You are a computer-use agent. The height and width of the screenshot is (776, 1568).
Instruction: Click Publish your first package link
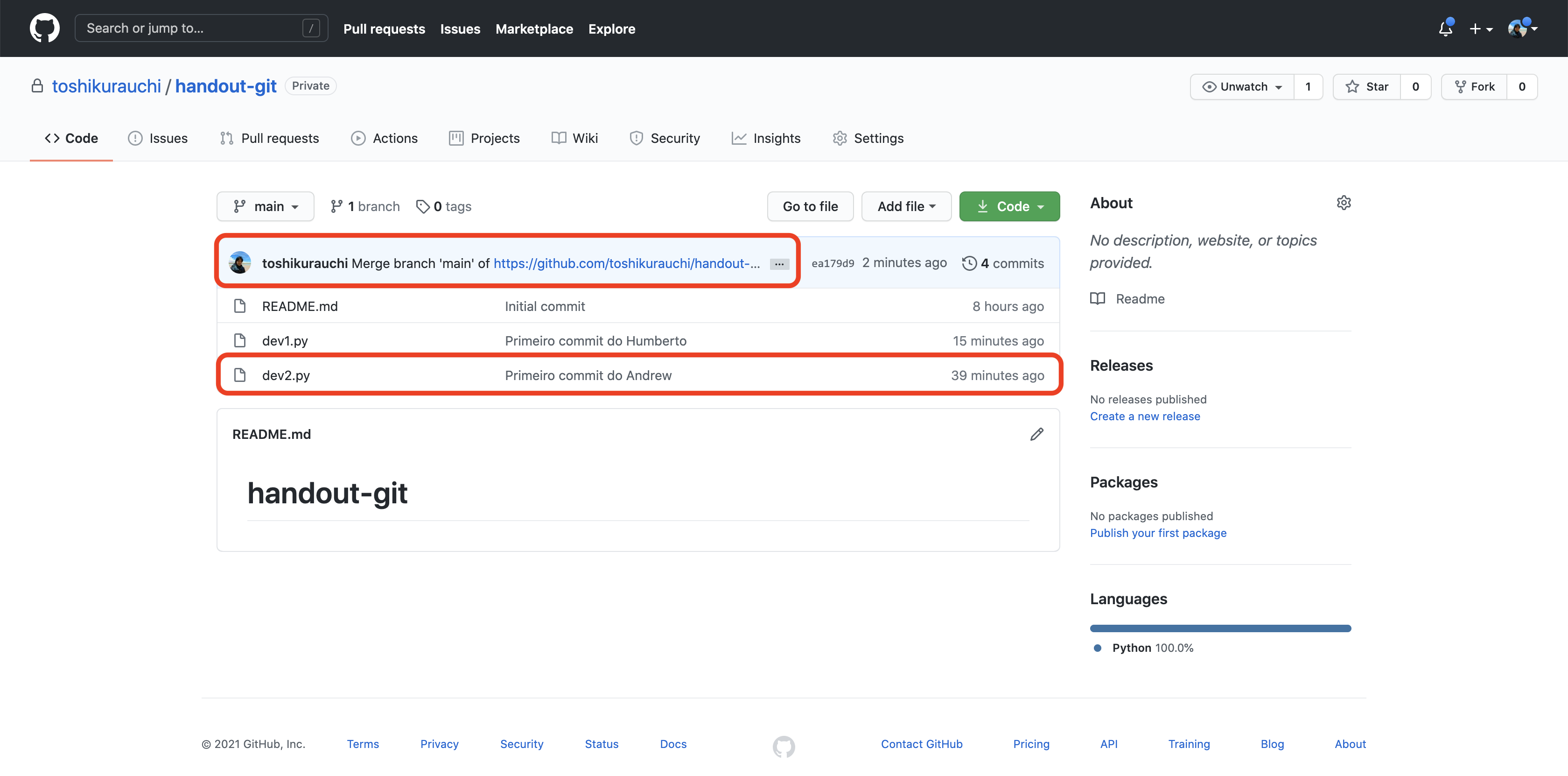click(1158, 533)
